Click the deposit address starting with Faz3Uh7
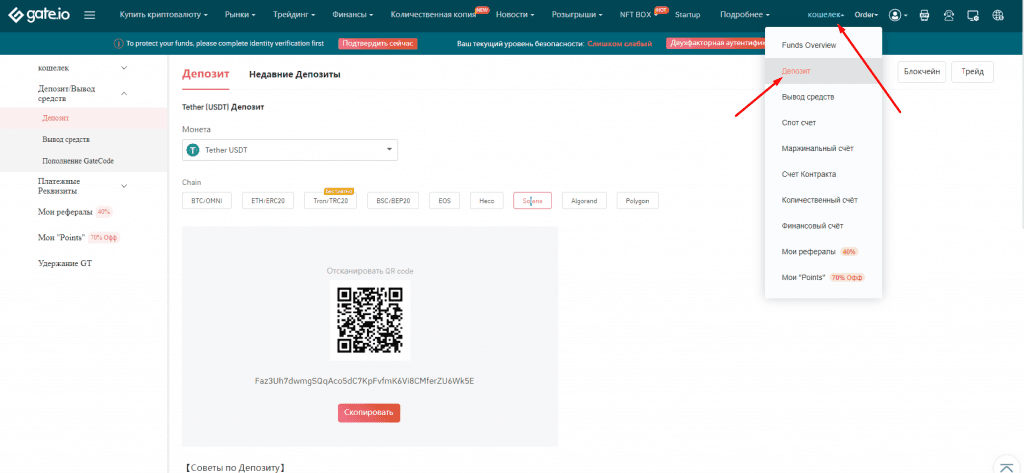Screen dimensions: 1024x473 (364, 381)
